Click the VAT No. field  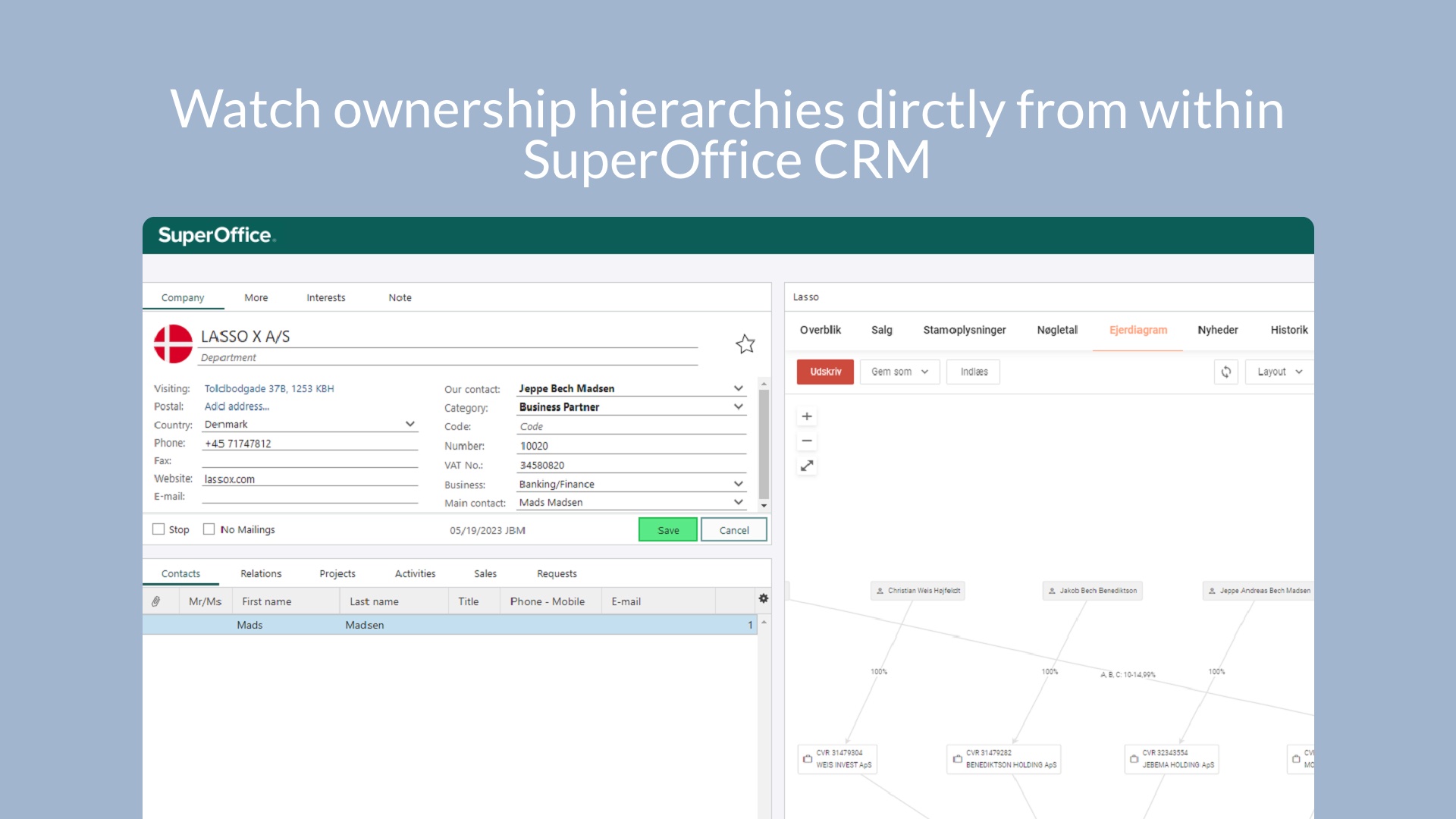(632, 465)
